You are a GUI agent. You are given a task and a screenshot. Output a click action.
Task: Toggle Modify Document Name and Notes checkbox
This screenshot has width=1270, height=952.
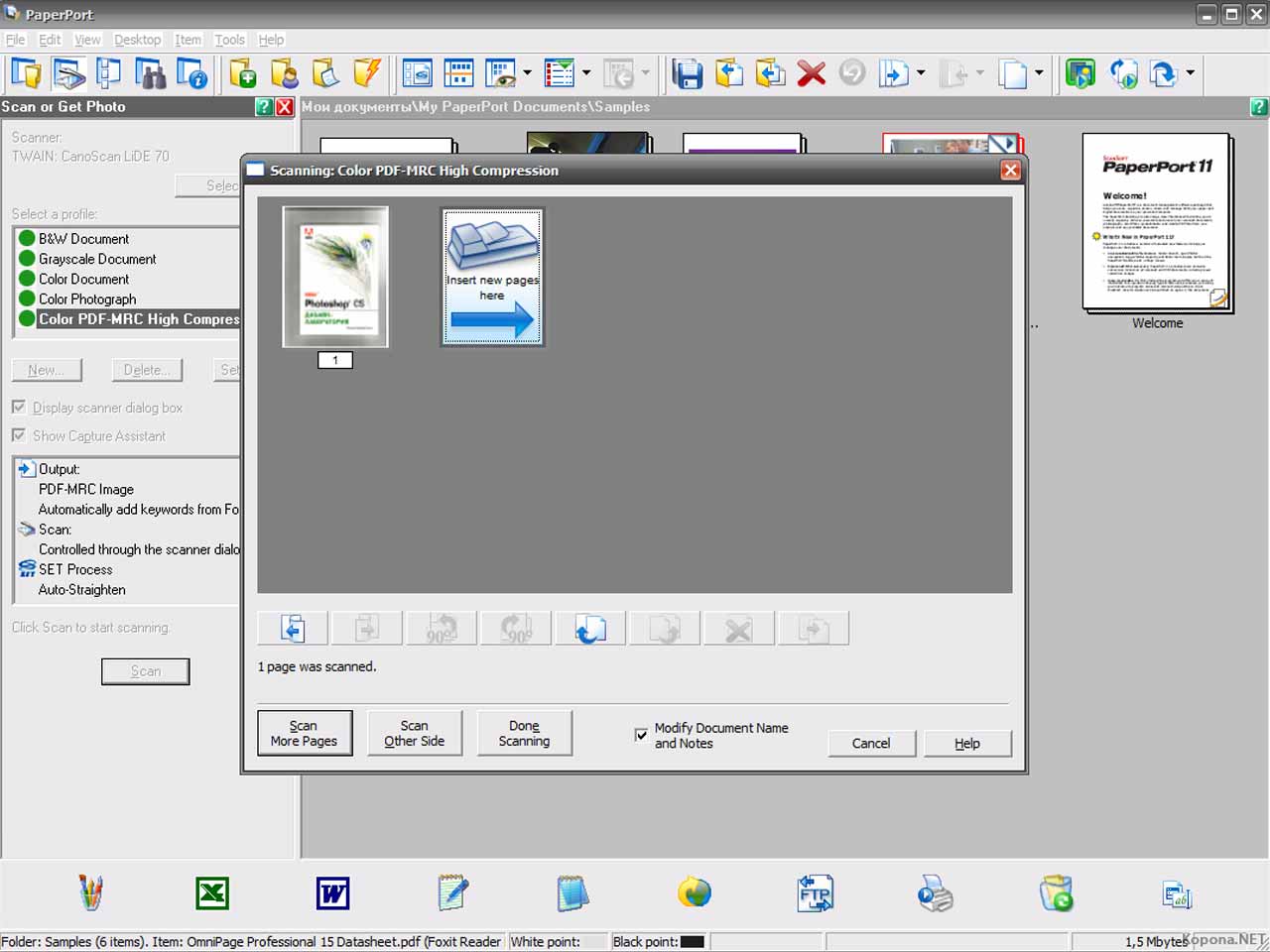641,735
